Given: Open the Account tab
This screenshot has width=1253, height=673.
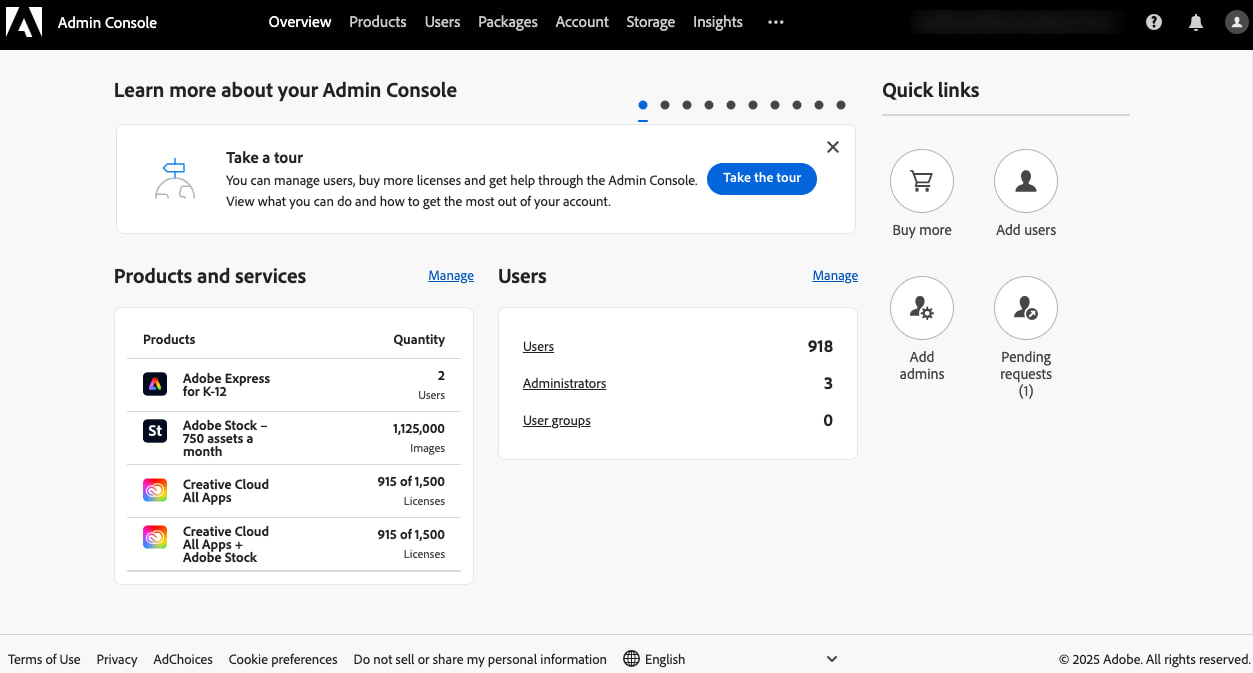Looking at the screenshot, I should click(x=582, y=22).
